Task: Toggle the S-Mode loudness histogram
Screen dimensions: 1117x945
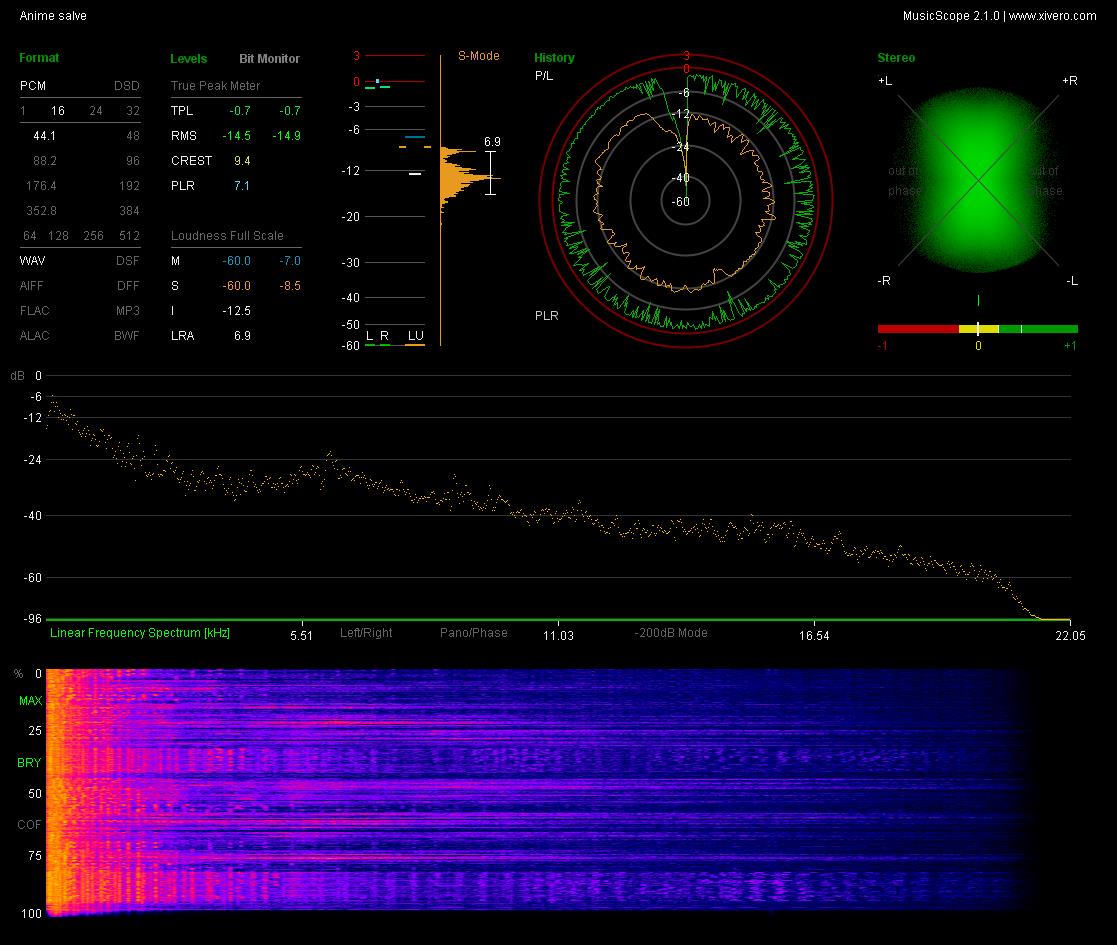Action: point(478,56)
